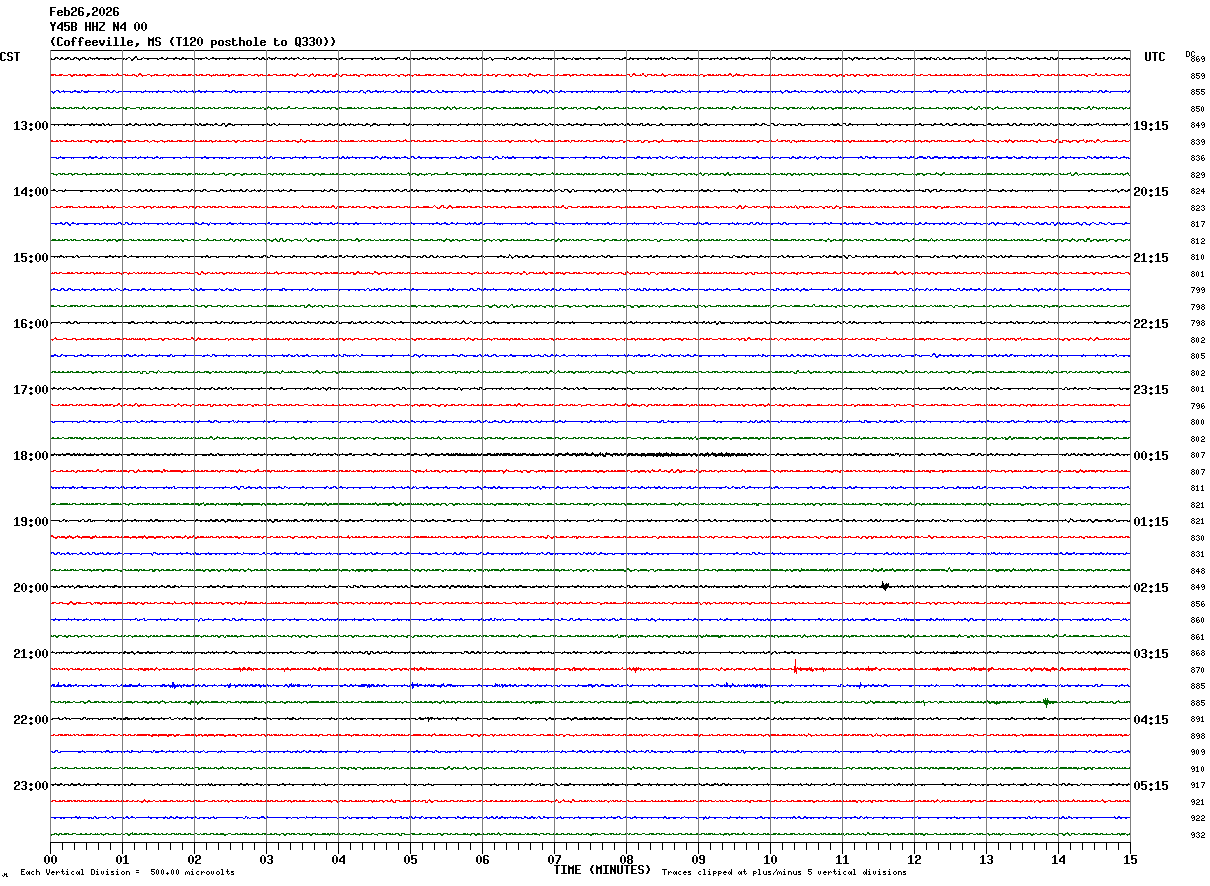Click the DC value 812

1197,241
